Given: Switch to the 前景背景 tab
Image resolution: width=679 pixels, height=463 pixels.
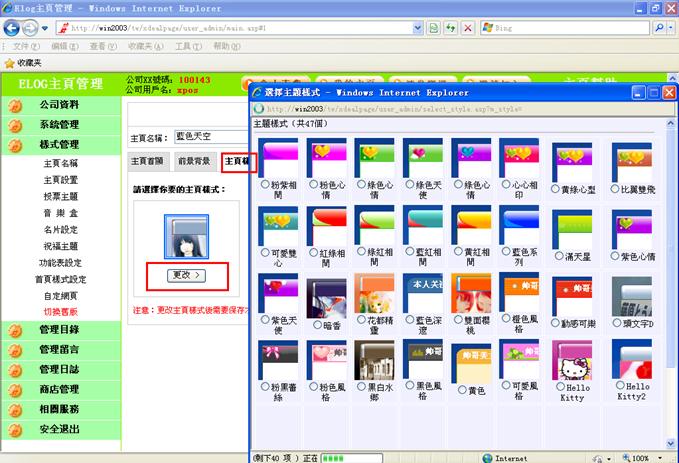Looking at the screenshot, I should point(194,161).
